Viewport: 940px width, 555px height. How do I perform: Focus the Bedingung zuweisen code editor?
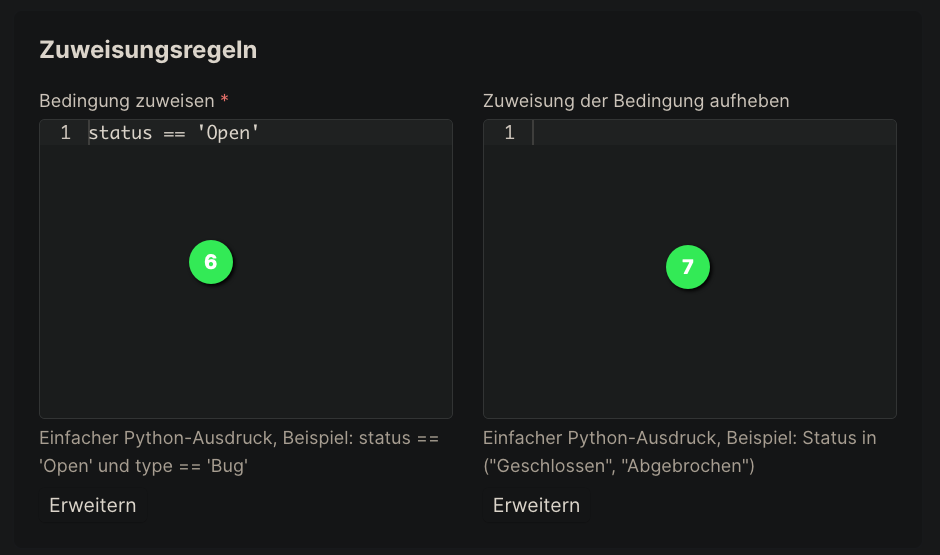click(x=246, y=269)
